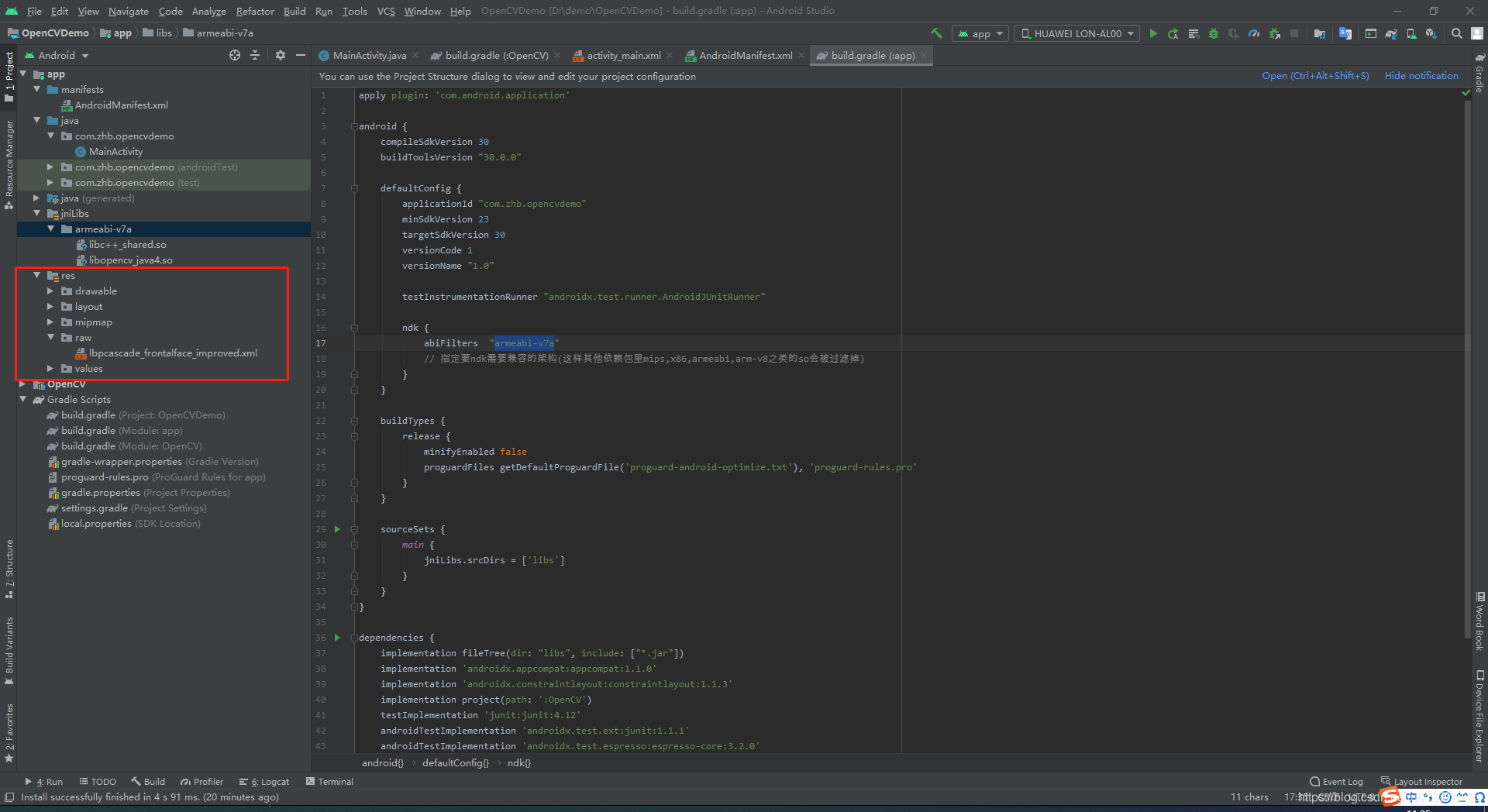This screenshot has width=1488, height=812.
Task: Click the Make Project hammer icon
Action: 936,33
